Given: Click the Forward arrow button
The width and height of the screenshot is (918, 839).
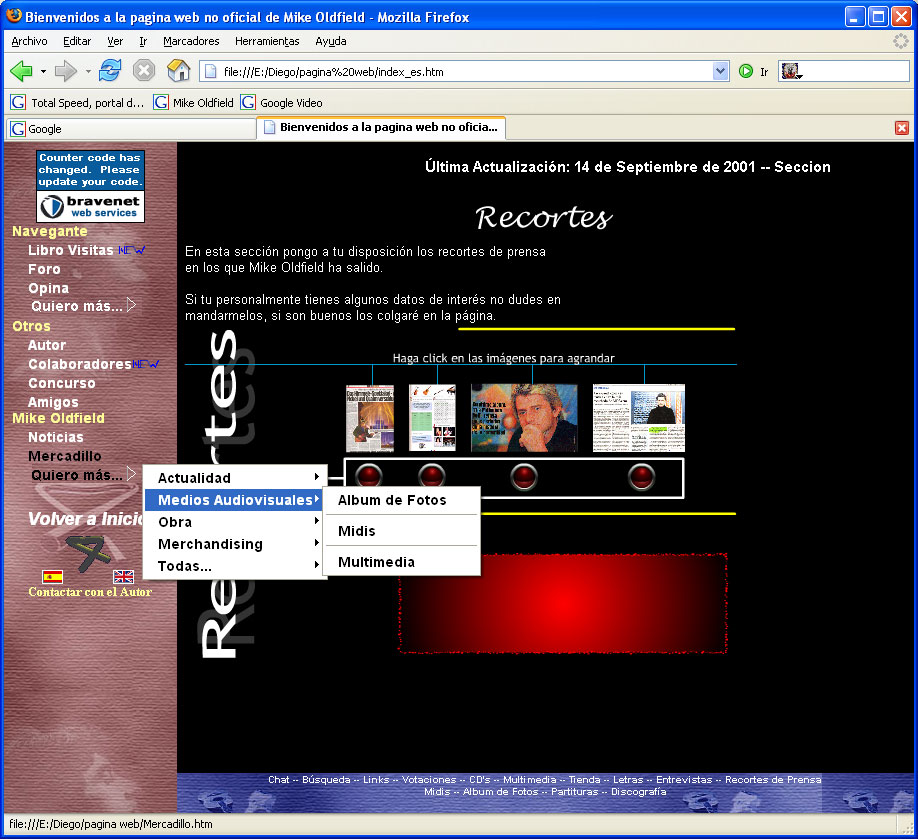Looking at the screenshot, I should point(66,71).
